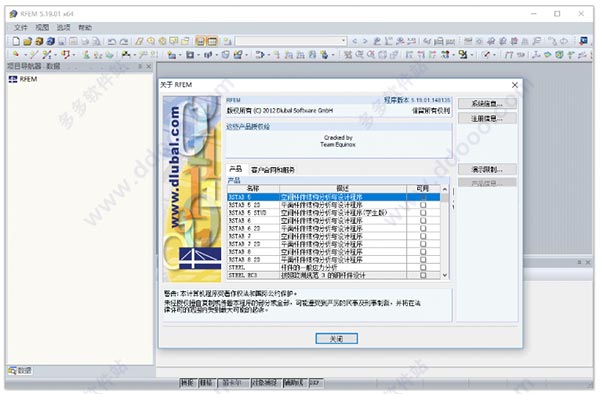Expand dropdown next to black square tool
Screen dimensions: 600x394
coord(198,55)
